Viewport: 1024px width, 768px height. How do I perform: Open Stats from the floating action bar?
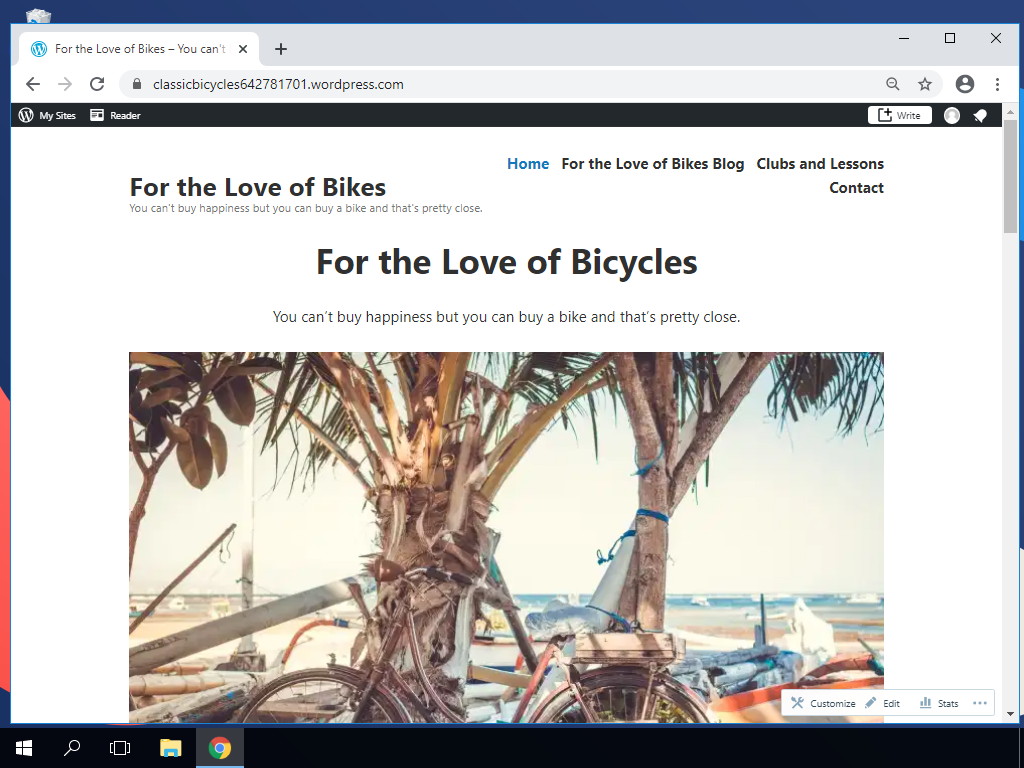click(x=939, y=703)
